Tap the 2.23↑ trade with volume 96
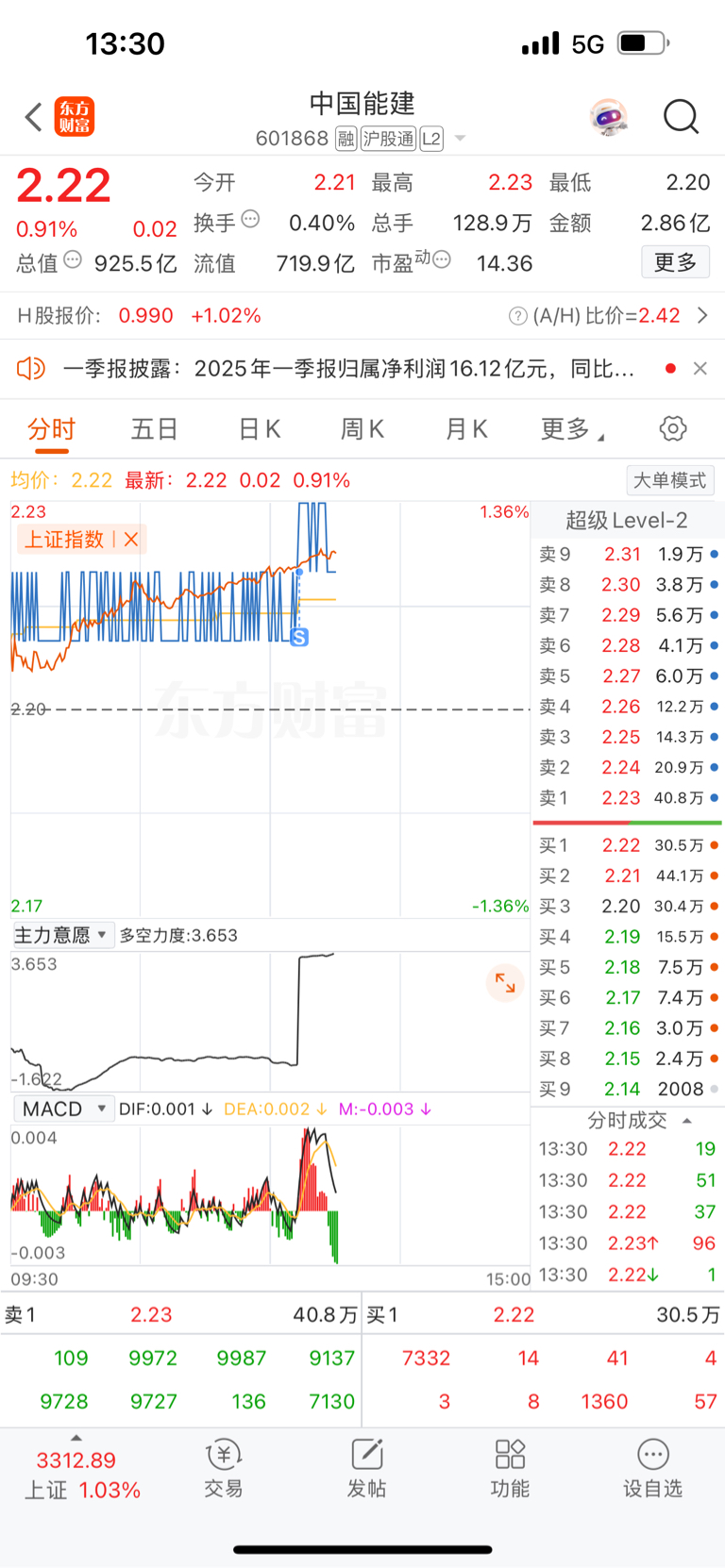Viewport: 725px width, 1568px height. pyautogui.click(x=627, y=1243)
